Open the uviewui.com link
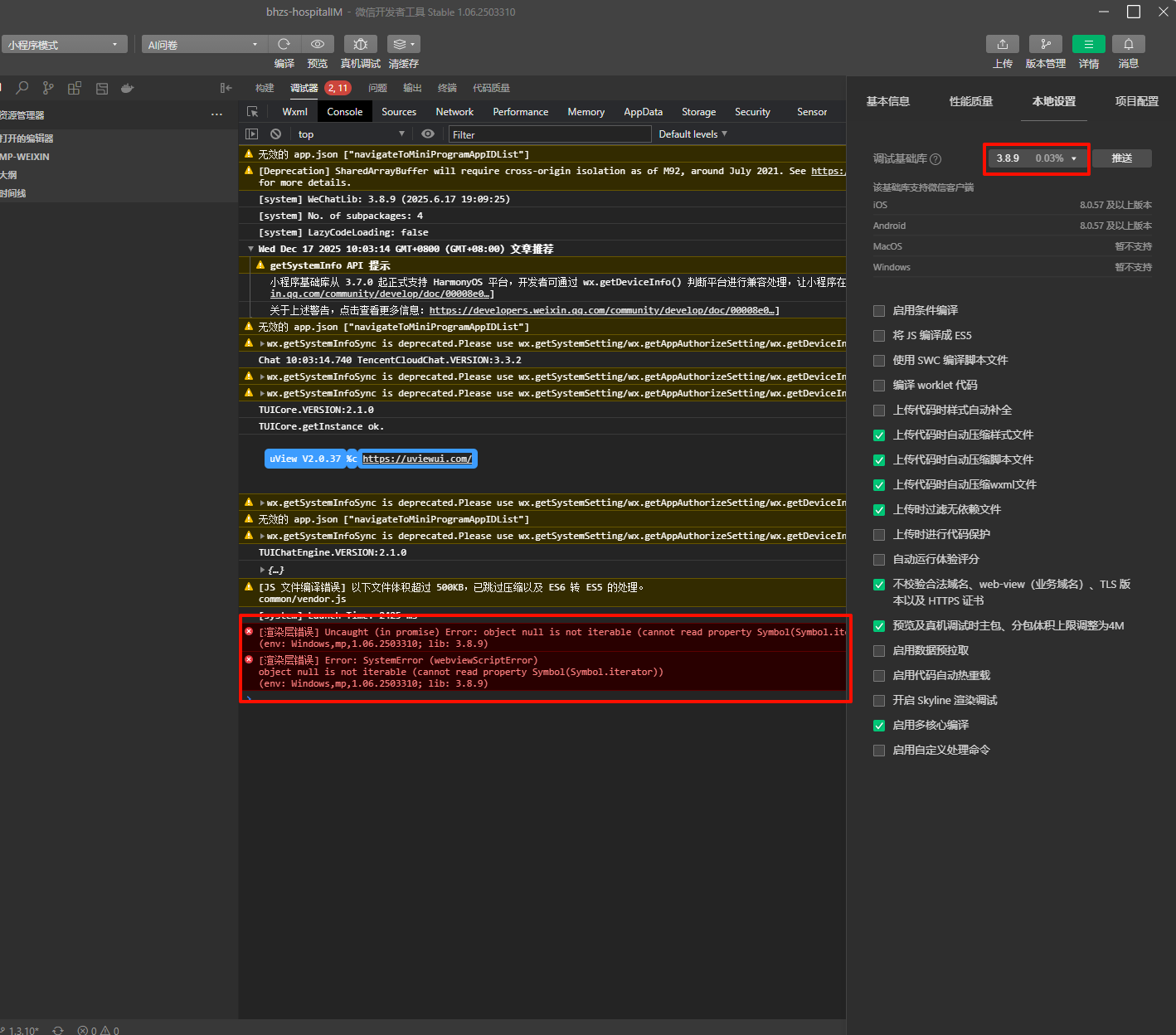1176x1035 pixels. pos(417,459)
